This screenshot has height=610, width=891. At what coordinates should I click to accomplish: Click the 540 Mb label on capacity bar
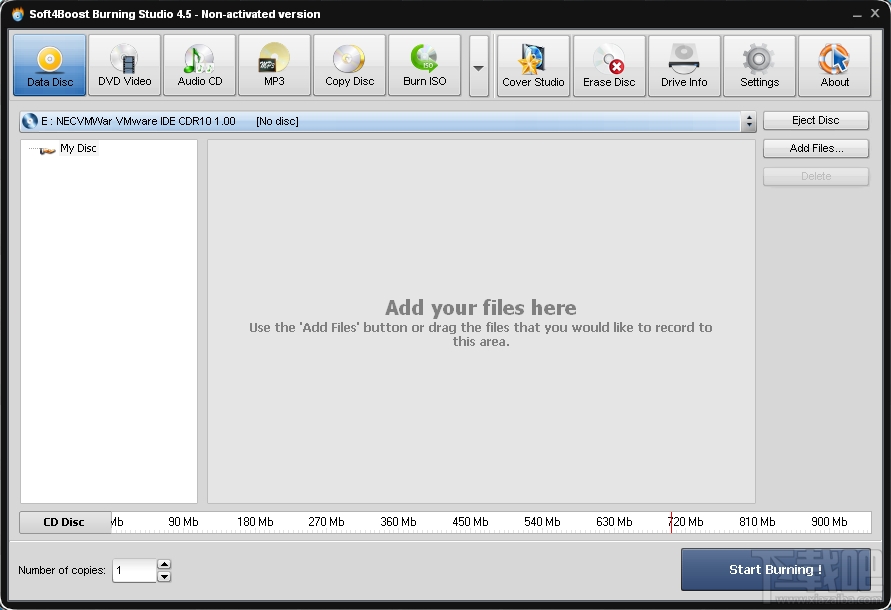click(542, 521)
